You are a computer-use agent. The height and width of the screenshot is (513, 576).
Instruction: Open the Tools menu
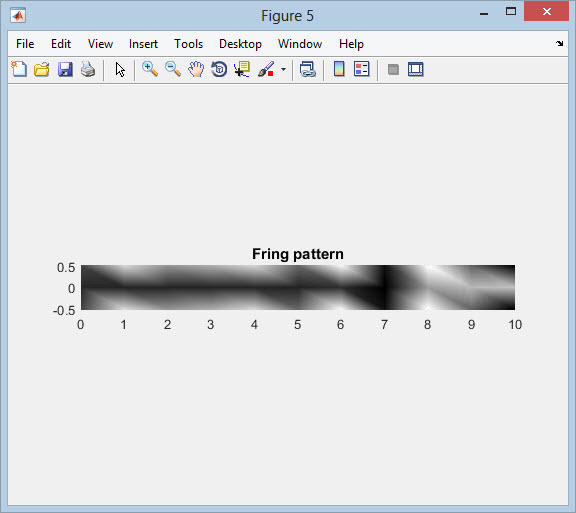(x=188, y=44)
